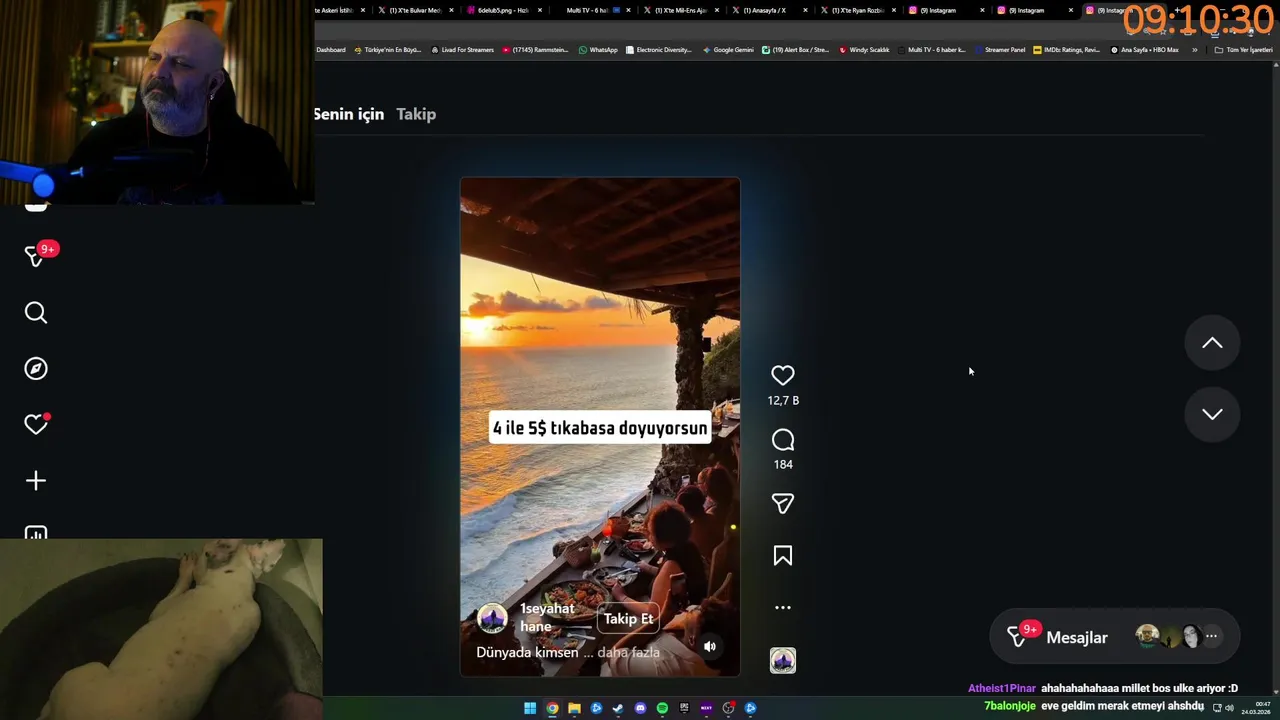The width and height of the screenshot is (1280, 720).
Task: Click the three-dot icon in Mesajlar widget
Action: (x=1211, y=636)
